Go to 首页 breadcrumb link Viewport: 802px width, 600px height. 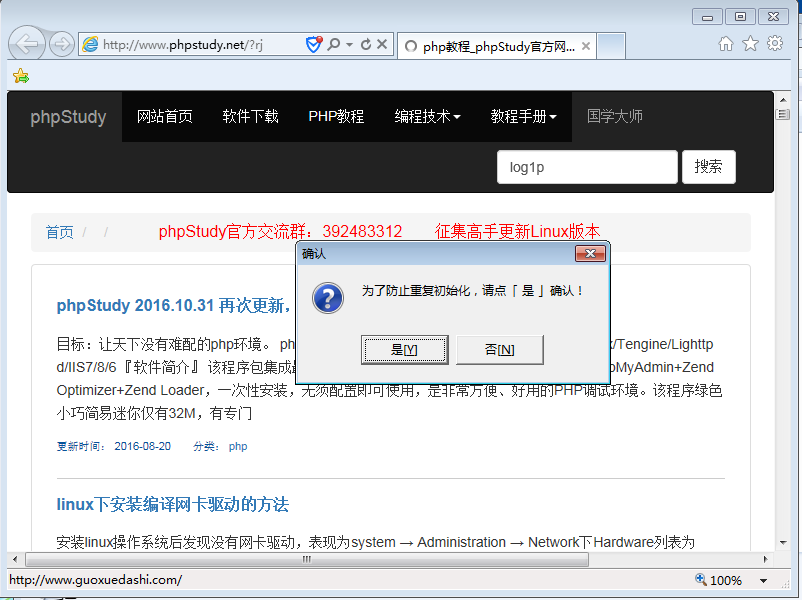click(x=59, y=232)
